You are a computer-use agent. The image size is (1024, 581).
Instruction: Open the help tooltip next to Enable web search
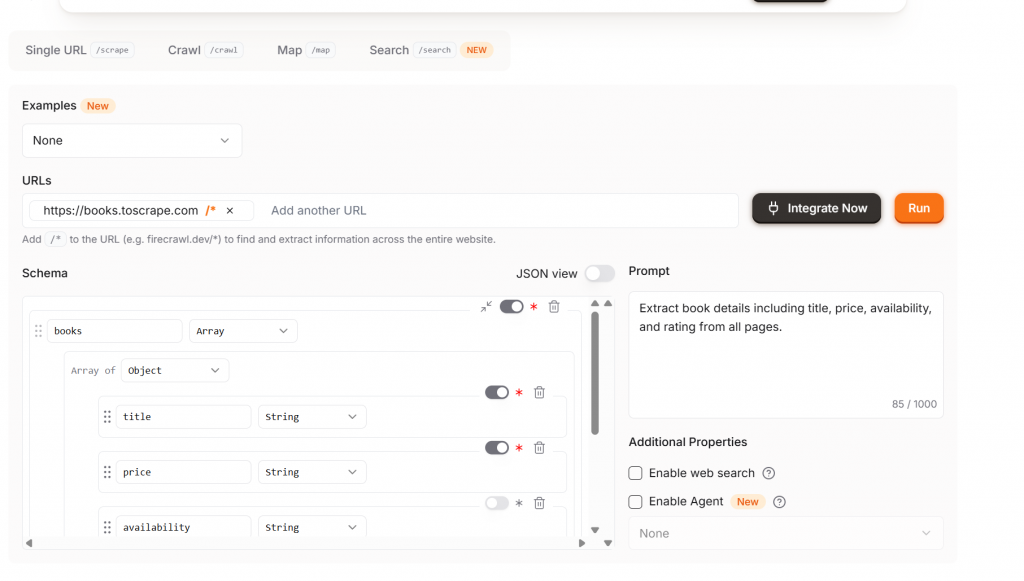point(770,473)
